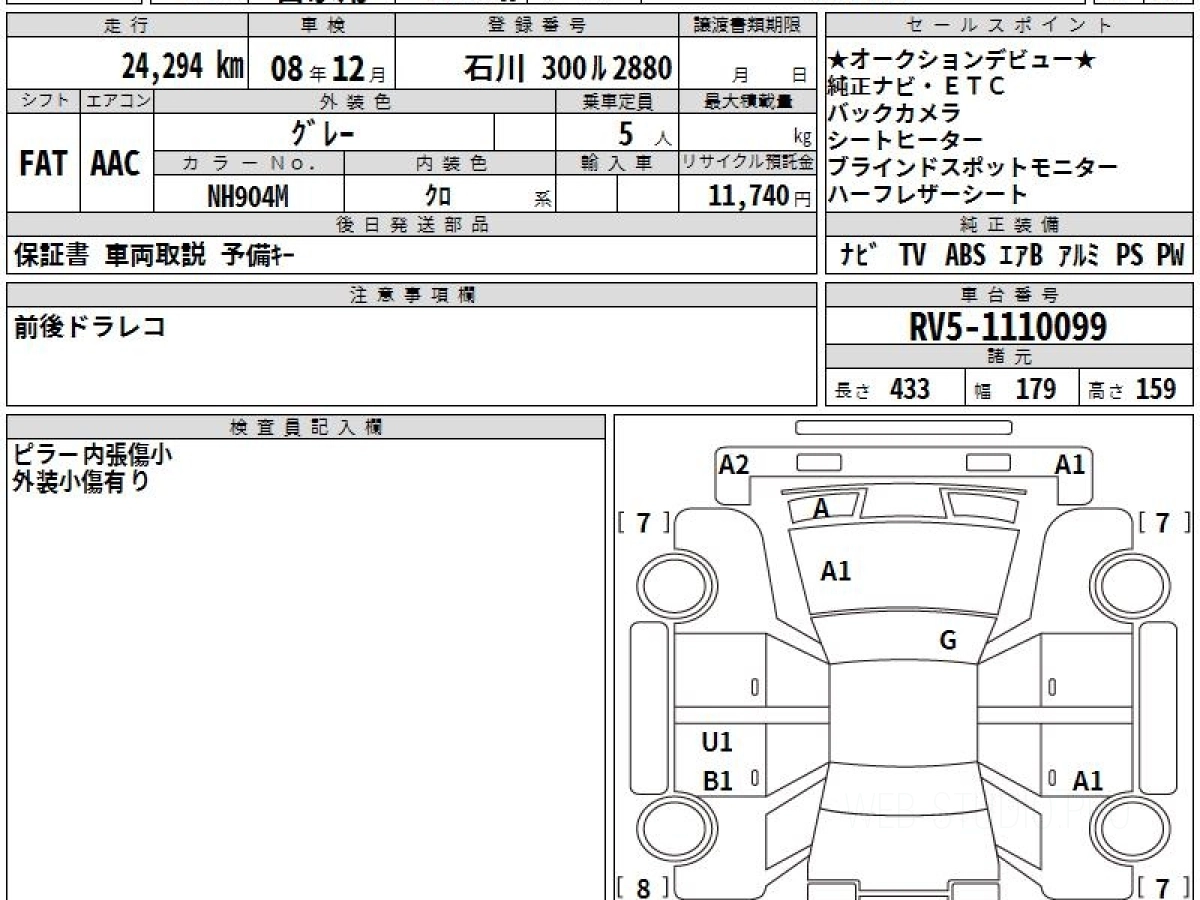Viewport: 1200px width, 900px height.
Task: Select recycle deposit 11,740円
Action: click(x=760, y=196)
